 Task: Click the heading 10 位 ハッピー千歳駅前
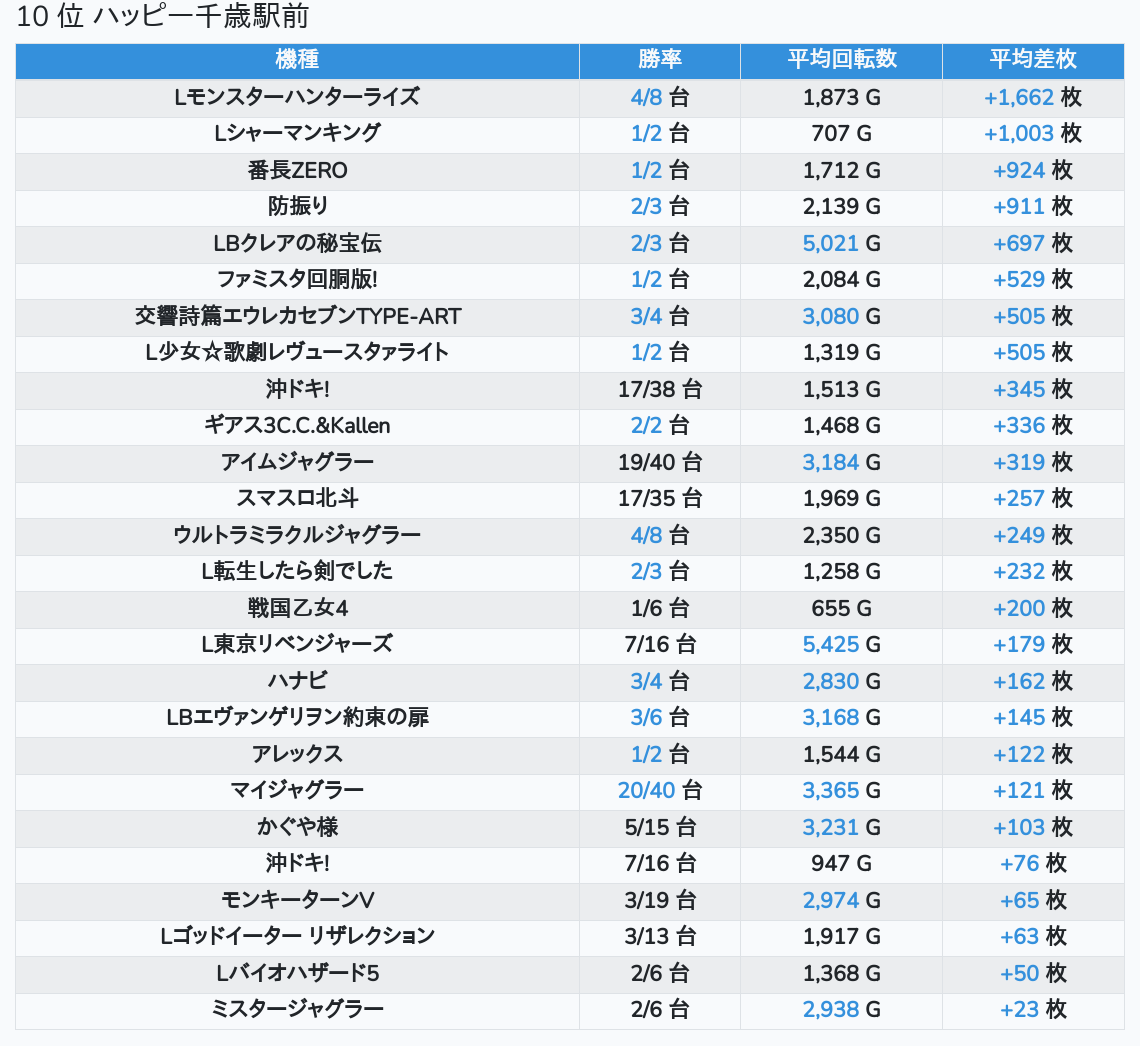pyautogui.click(x=163, y=17)
